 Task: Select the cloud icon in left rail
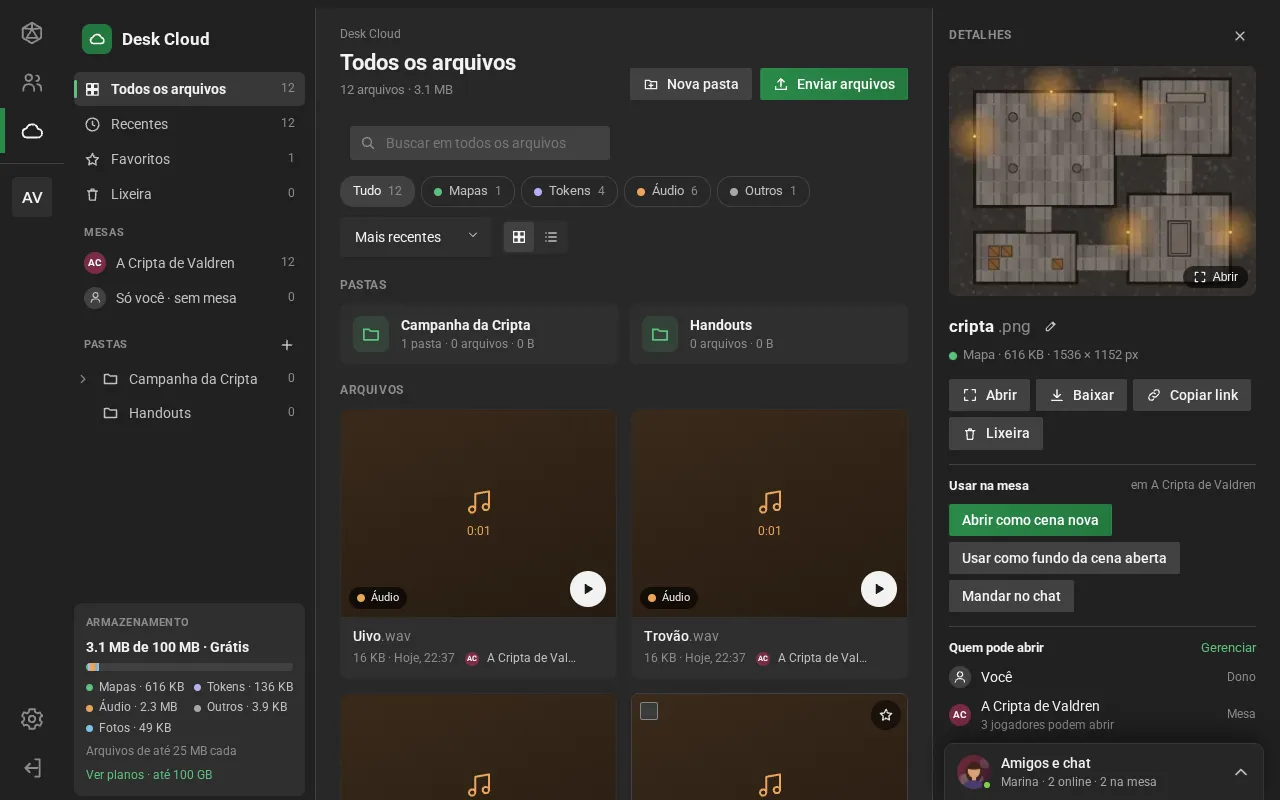coord(32,131)
